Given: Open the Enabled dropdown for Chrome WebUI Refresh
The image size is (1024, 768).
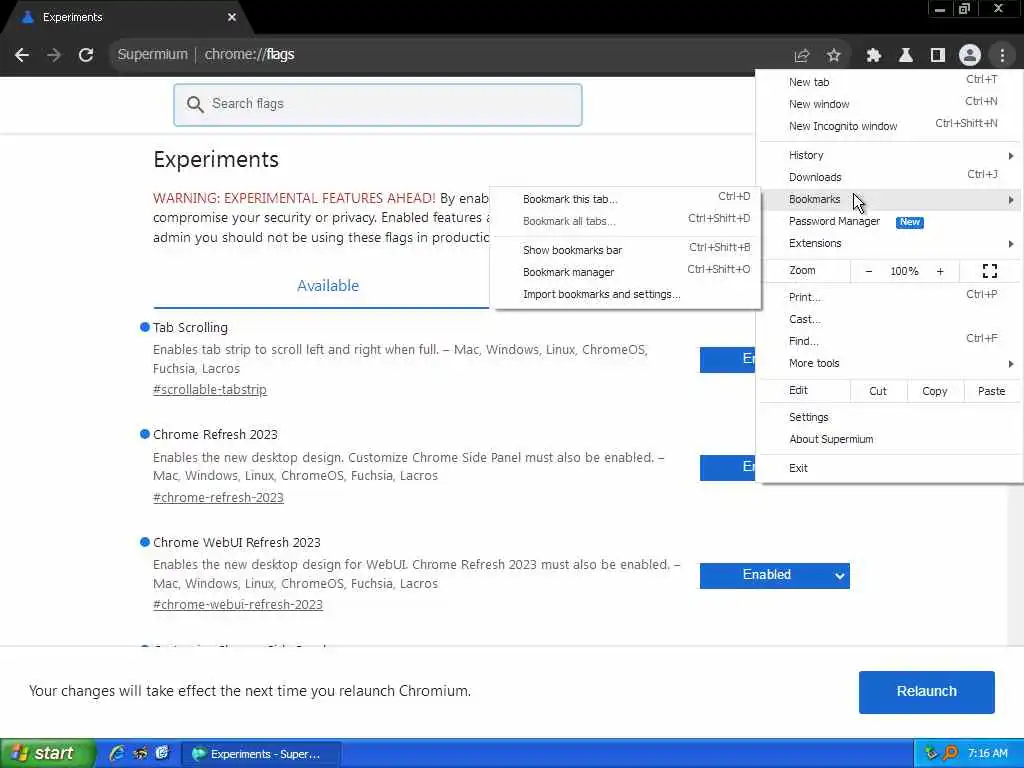Looking at the screenshot, I should coord(775,575).
